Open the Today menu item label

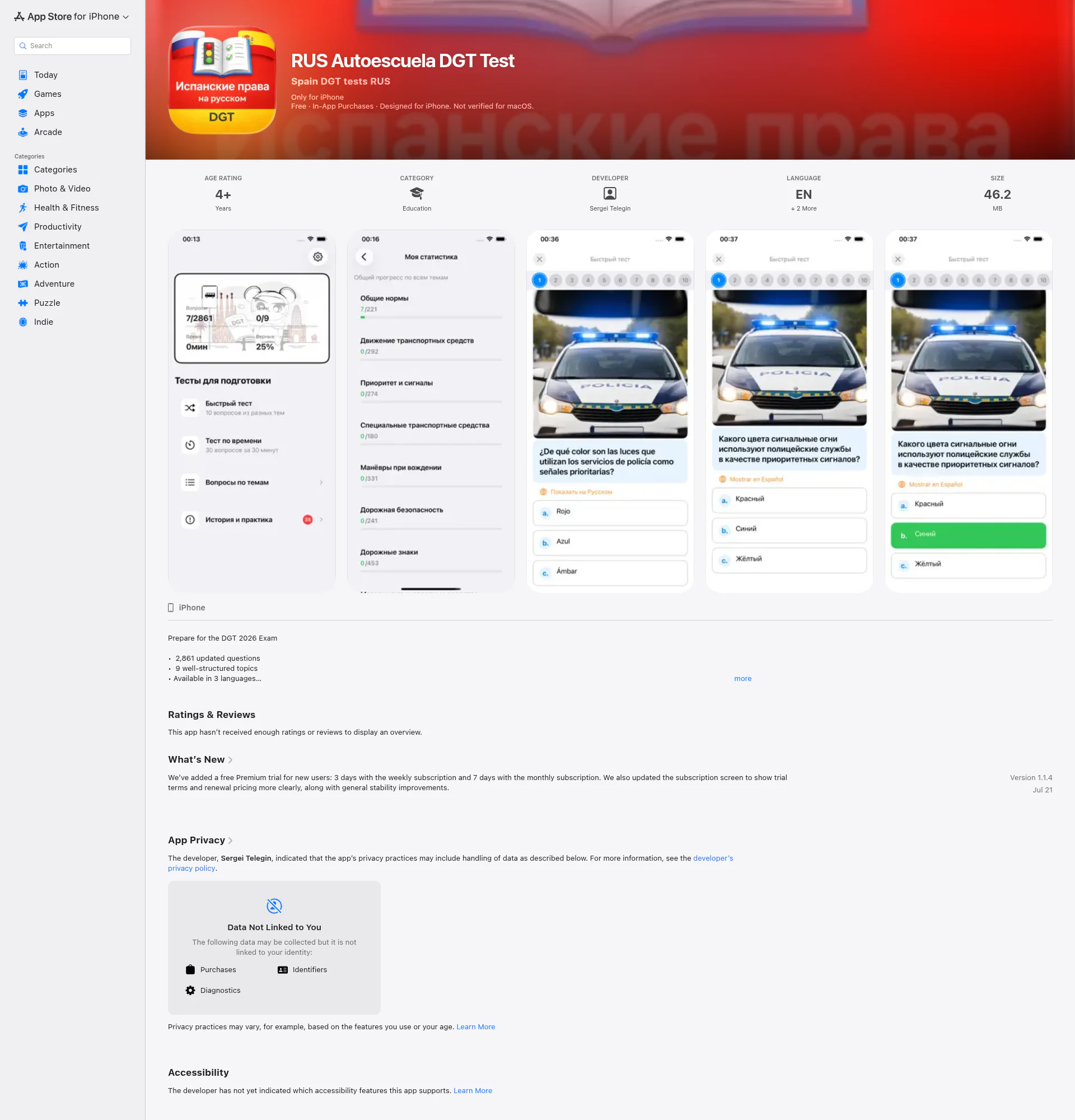[x=46, y=75]
